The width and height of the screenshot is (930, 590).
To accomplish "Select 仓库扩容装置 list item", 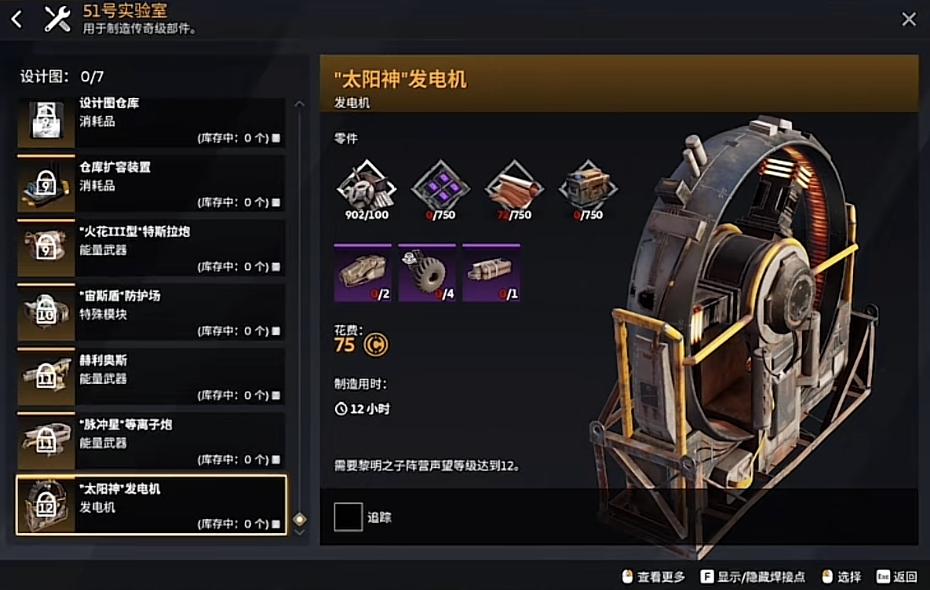I will [151, 185].
